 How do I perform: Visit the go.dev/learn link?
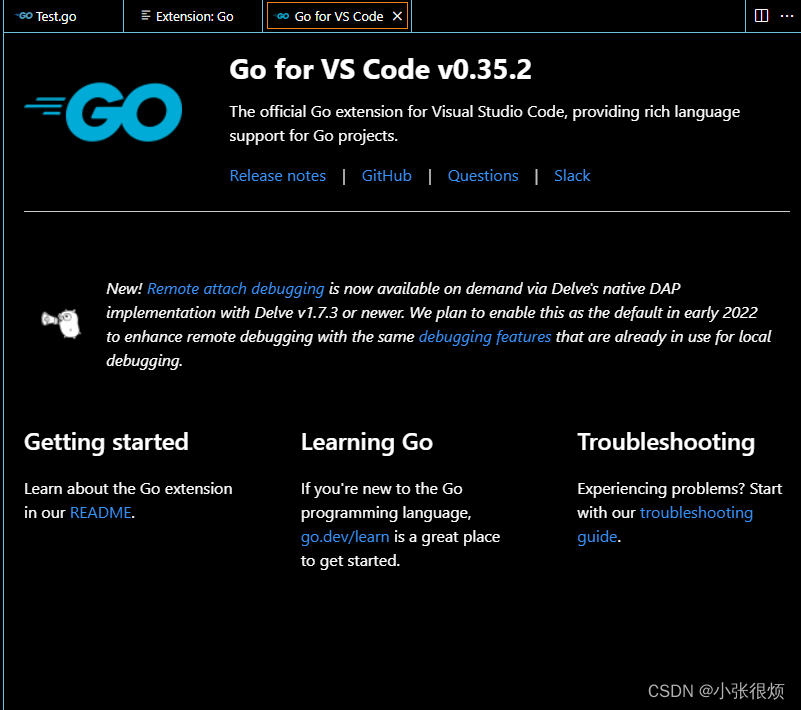pyautogui.click(x=345, y=537)
